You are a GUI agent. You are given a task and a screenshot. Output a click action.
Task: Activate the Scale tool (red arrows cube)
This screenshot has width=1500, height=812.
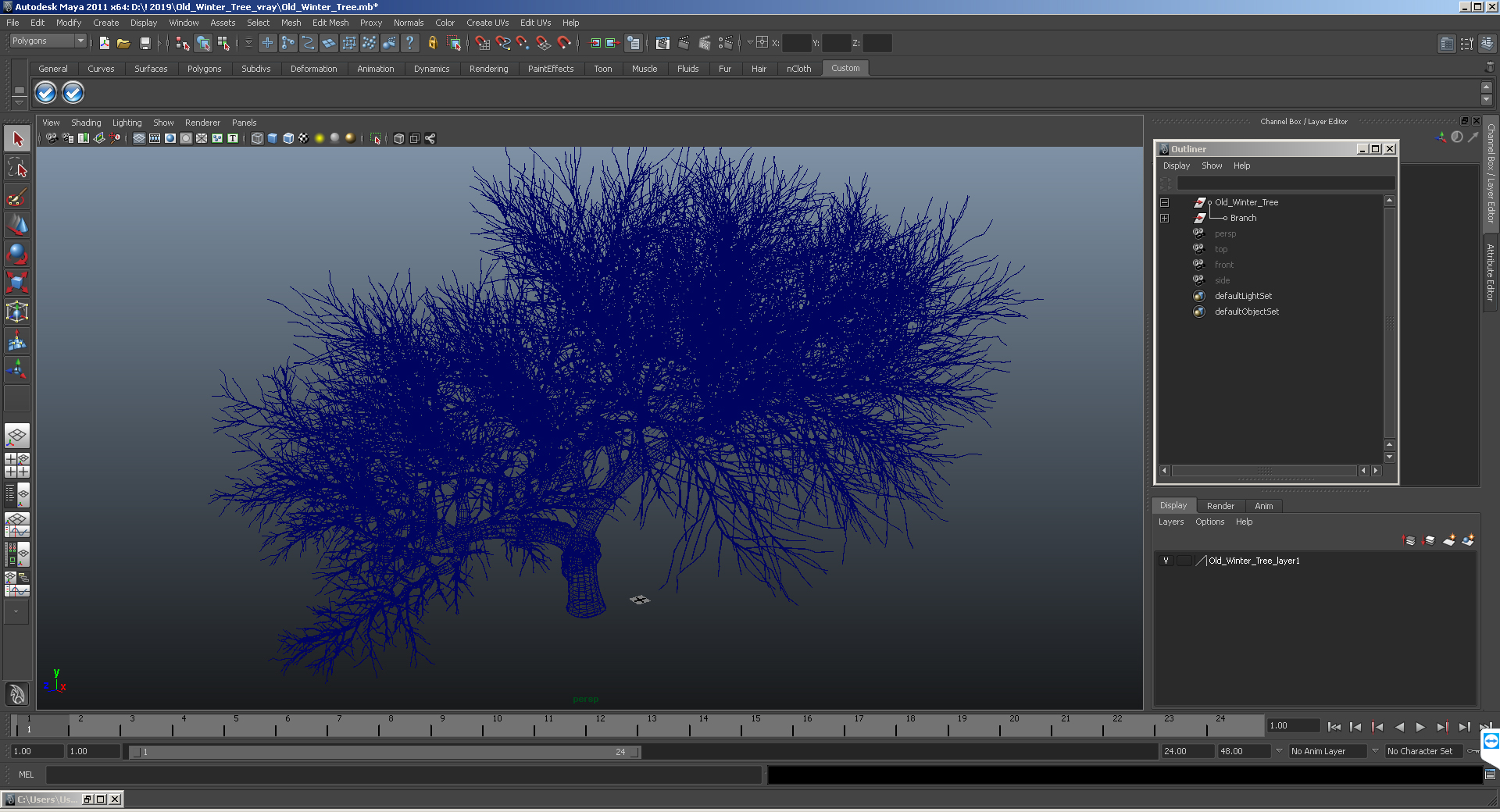point(17,282)
